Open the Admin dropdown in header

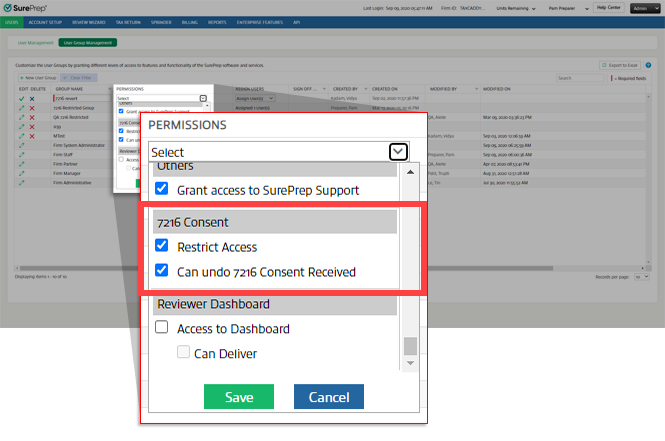(640, 8)
